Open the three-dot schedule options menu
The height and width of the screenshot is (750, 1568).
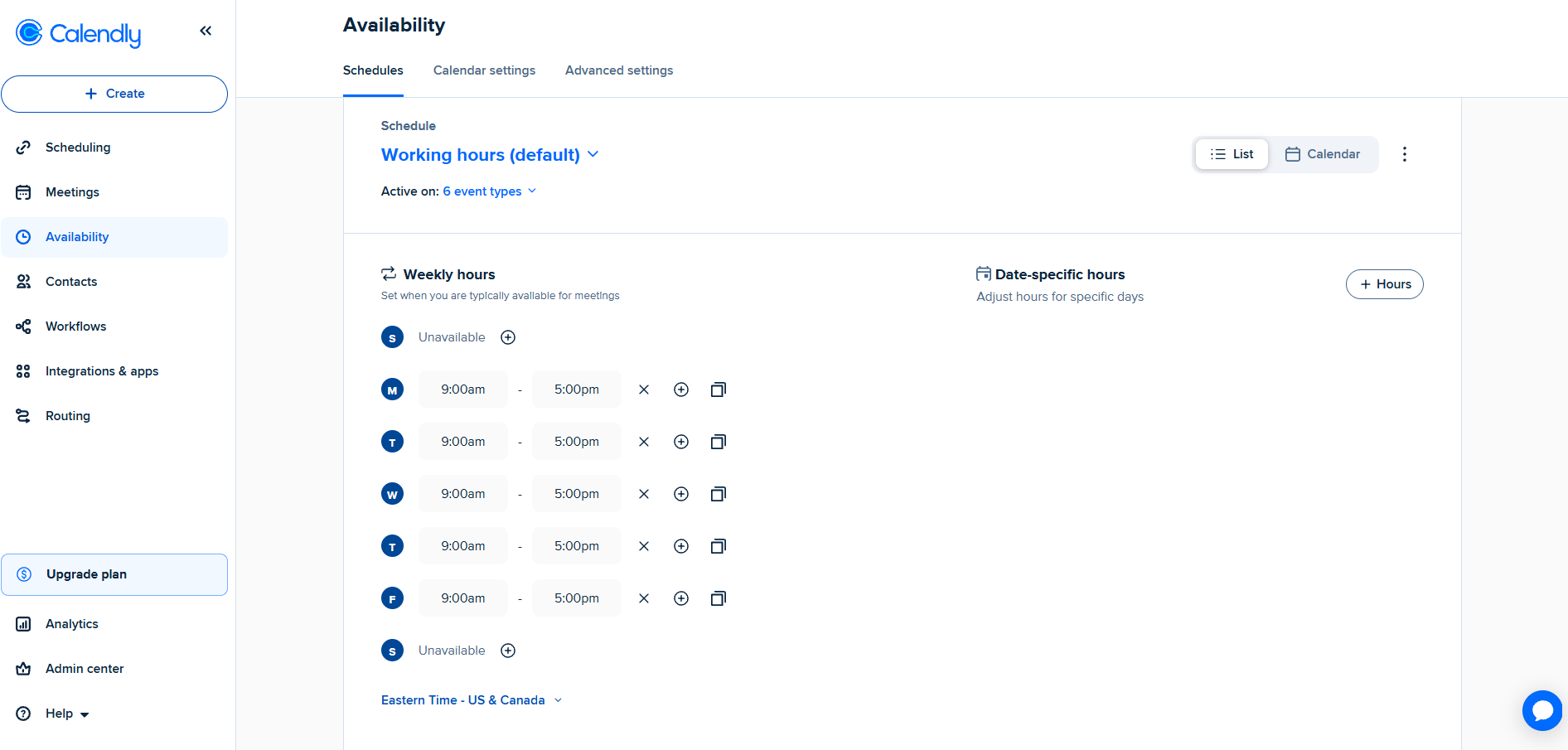1404,154
